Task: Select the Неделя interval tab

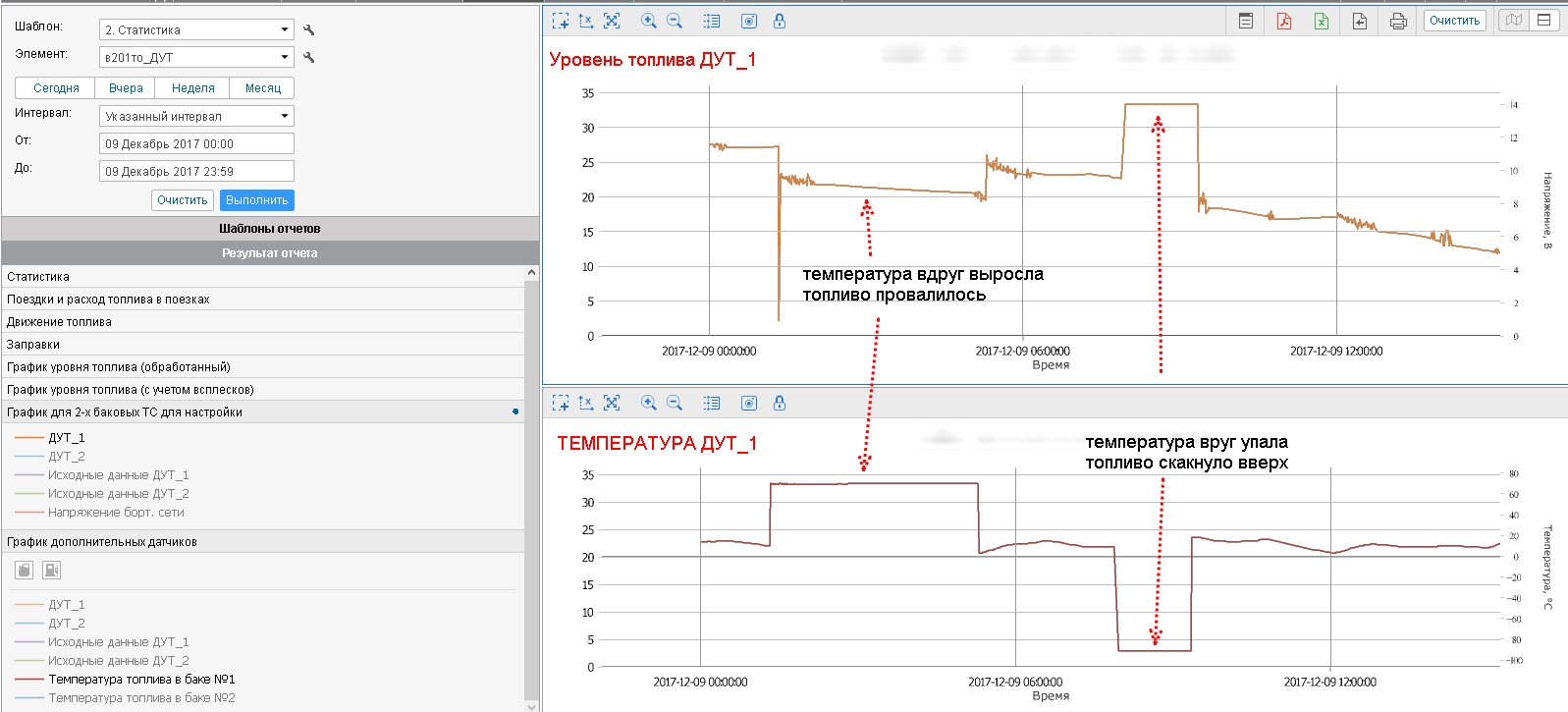Action: pyautogui.click(x=193, y=88)
